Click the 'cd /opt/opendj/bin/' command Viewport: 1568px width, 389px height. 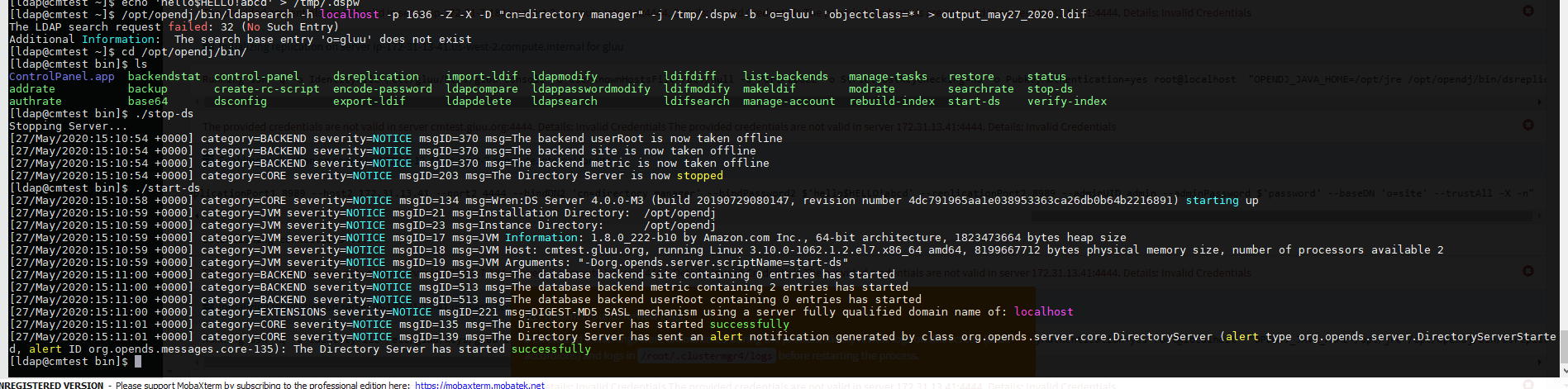[x=184, y=51]
